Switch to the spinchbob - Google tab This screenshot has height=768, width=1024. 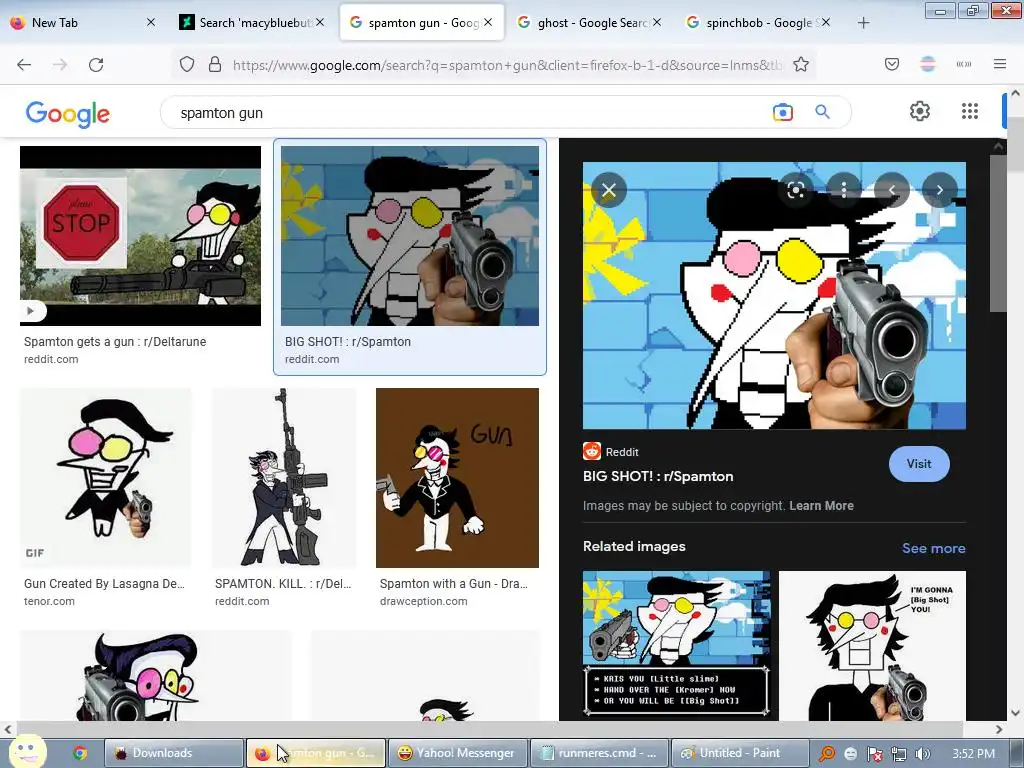[759, 23]
